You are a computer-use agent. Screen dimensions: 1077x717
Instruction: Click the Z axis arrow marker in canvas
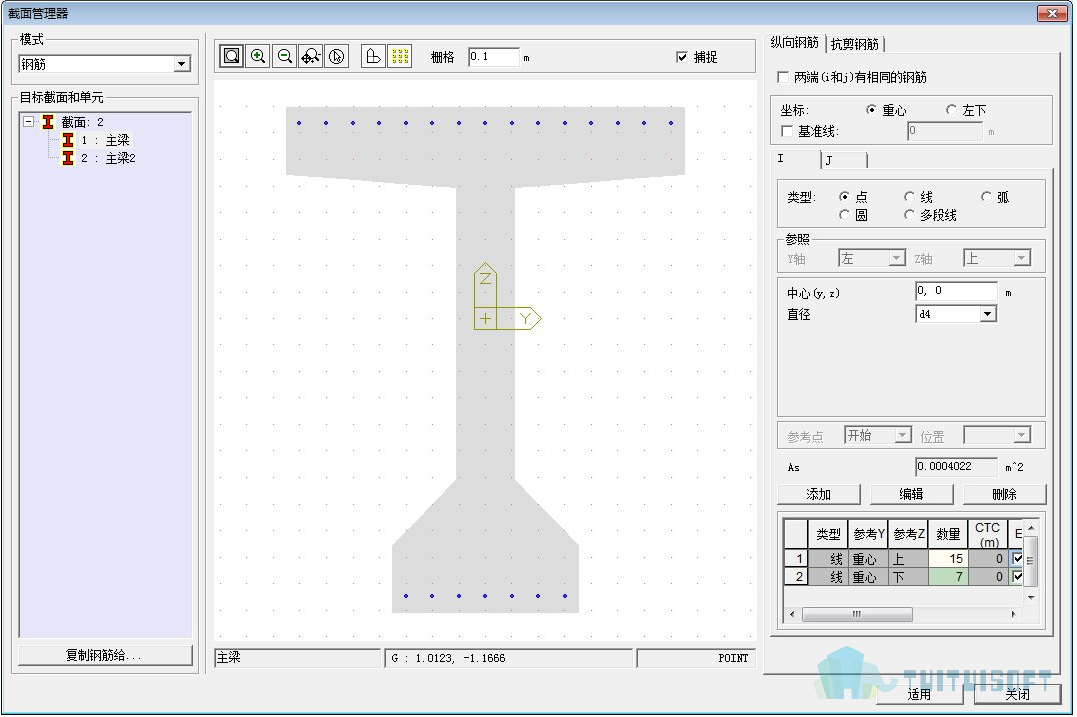(485, 284)
